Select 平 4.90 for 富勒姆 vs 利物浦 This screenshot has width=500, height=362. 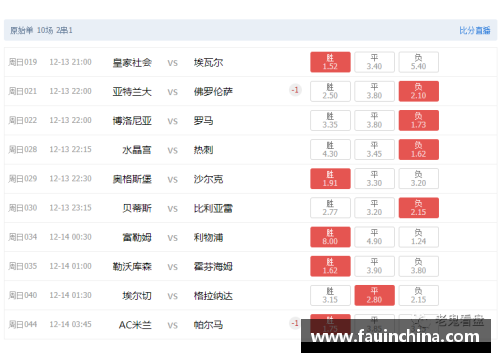[374, 237]
